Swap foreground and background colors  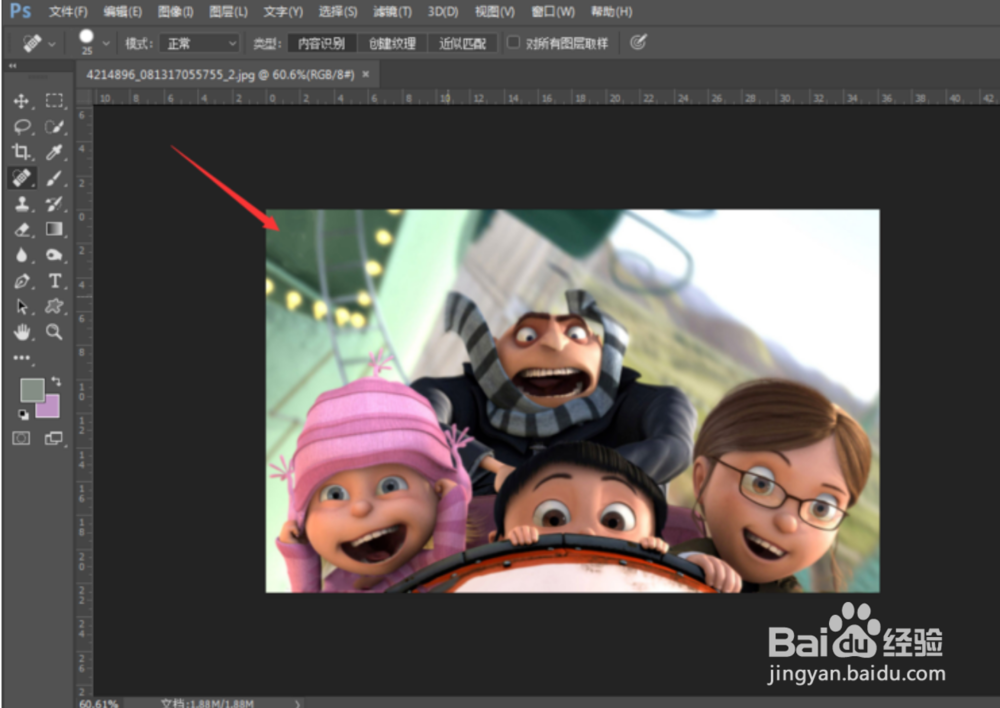pos(56,381)
